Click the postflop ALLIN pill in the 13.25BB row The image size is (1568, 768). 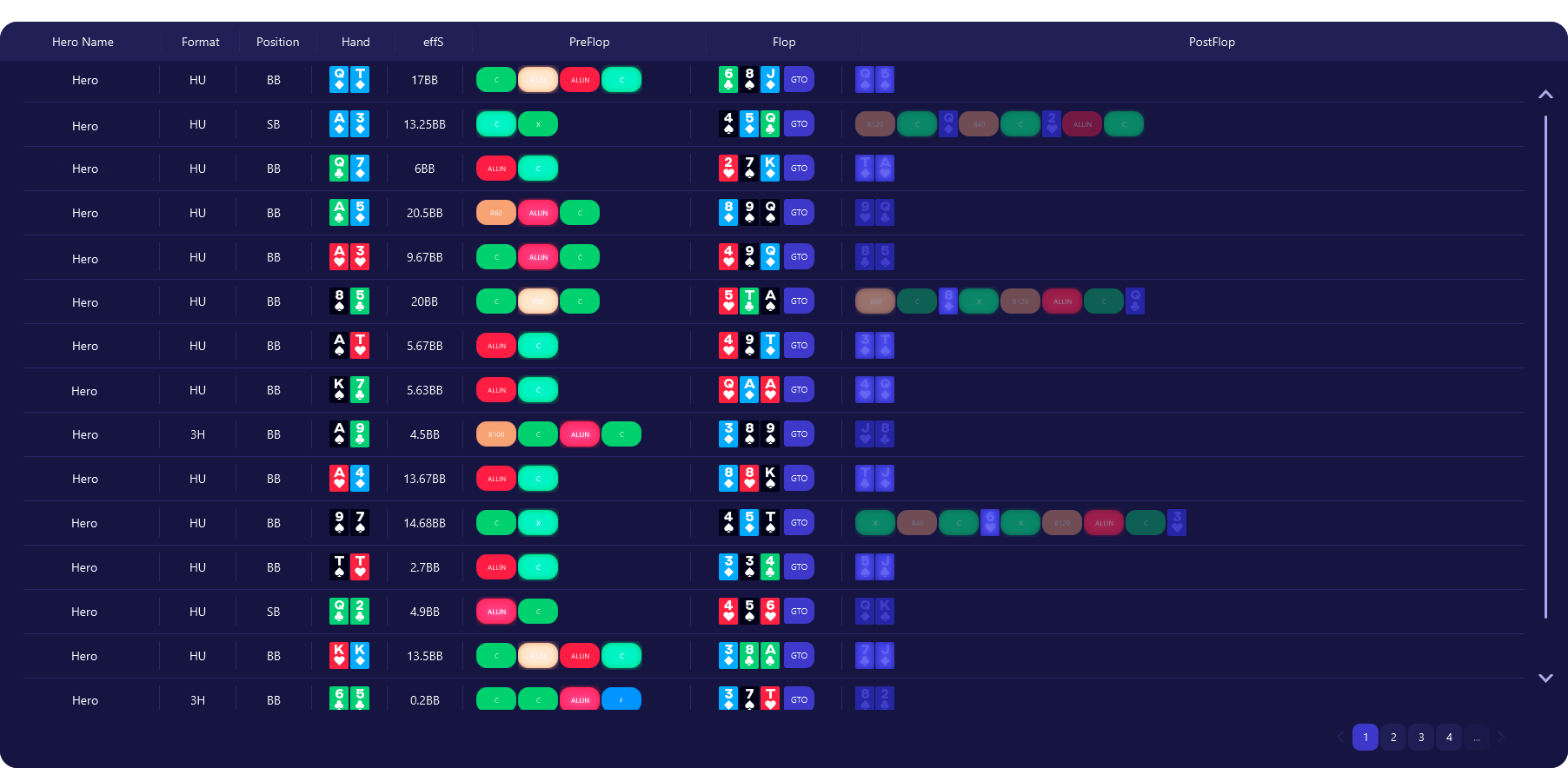click(1082, 124)
